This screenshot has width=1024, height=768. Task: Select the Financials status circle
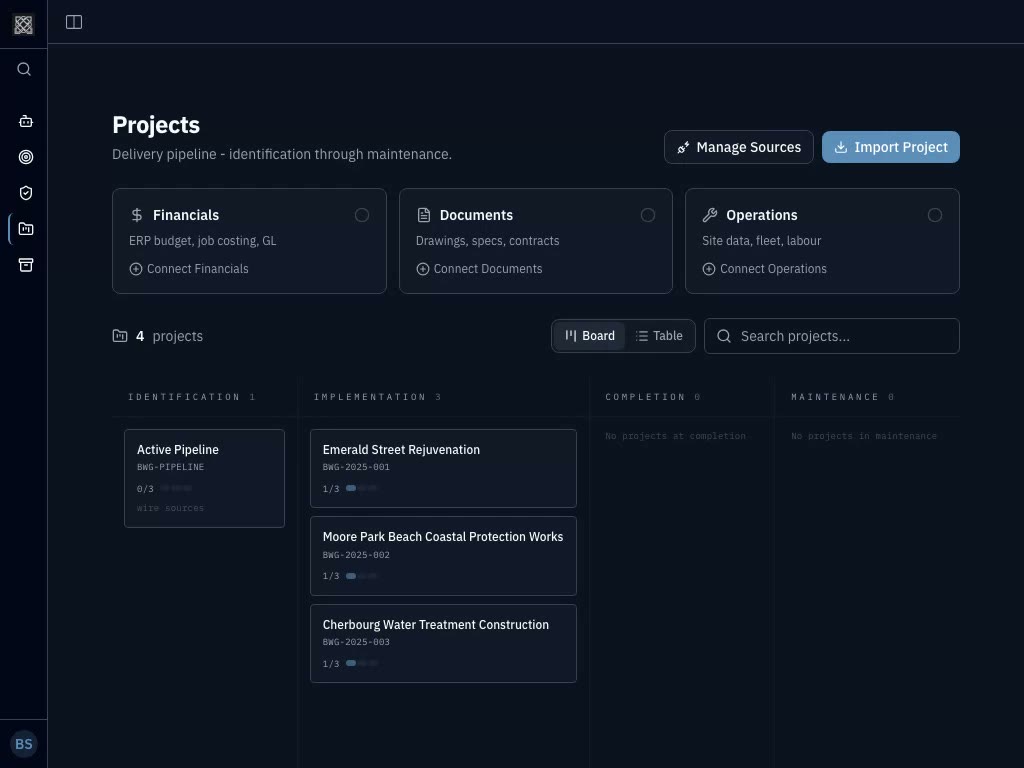pos(362,215)
